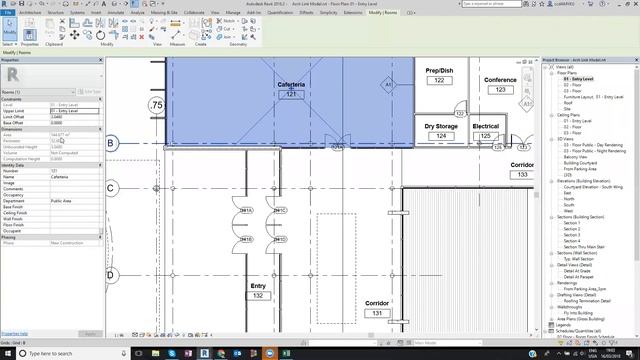Collapse the 3D Views node in Project Browser
640x360 pixels.
(x=552, y=139)
